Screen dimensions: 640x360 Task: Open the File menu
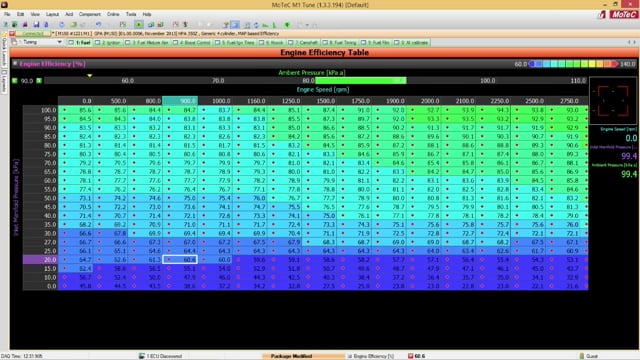click(7, 14)
